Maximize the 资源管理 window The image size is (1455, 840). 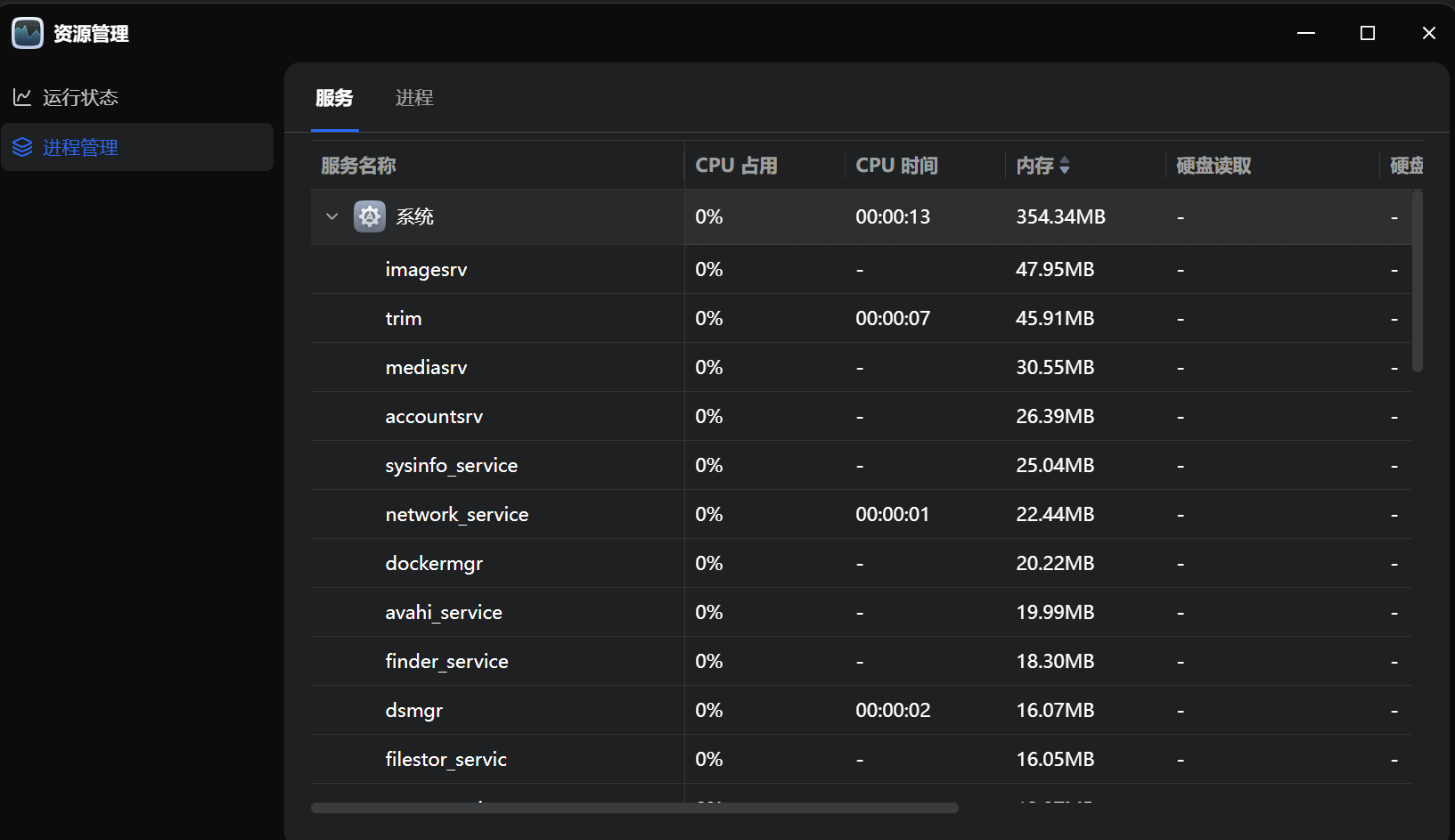(x=1368, y=33)
